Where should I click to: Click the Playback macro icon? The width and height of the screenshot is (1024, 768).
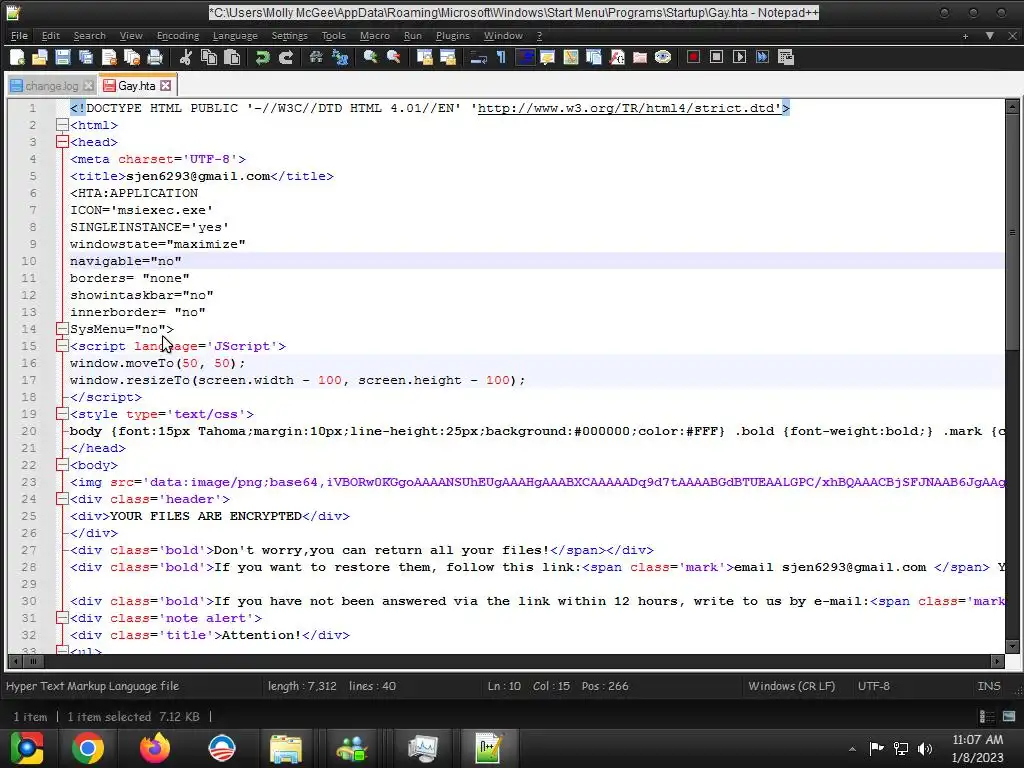pyautogui.click(x=739, y=57)
